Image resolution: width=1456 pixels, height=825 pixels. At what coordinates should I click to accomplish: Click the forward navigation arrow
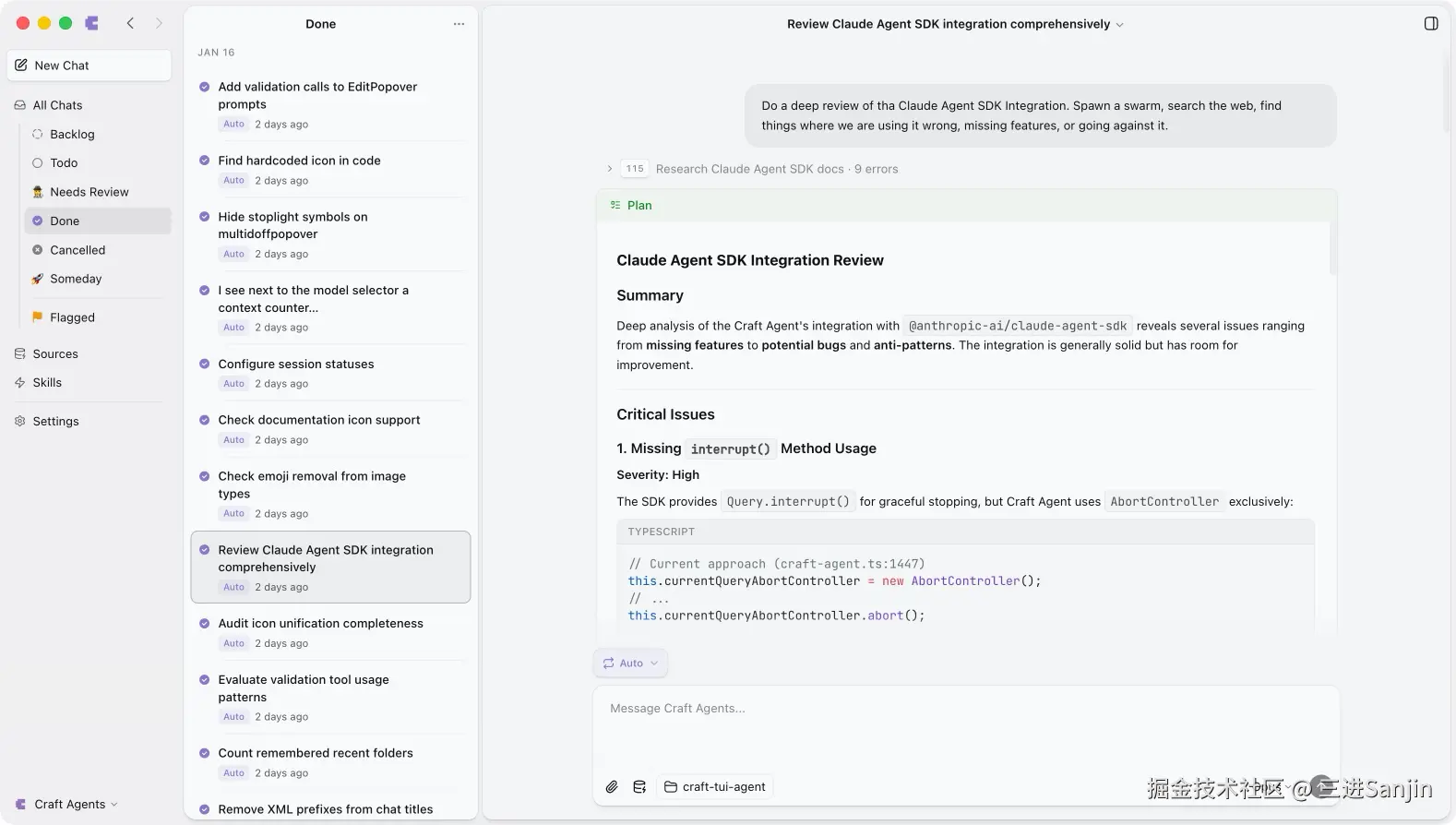pyautogui.click(x=159, y=23)
